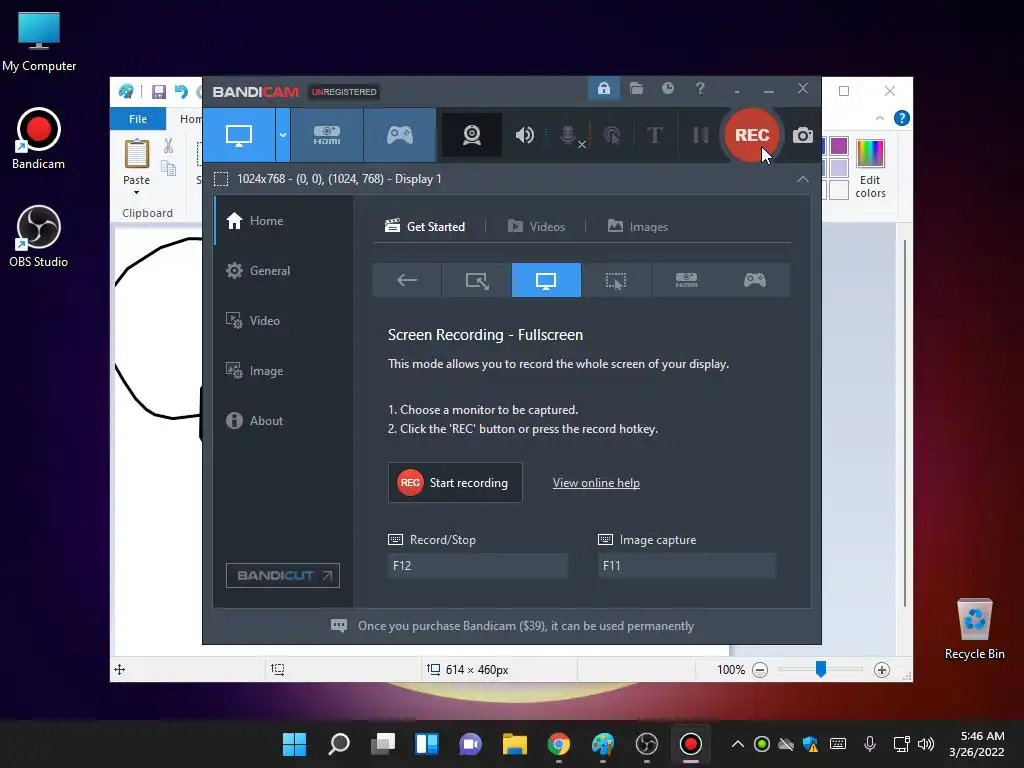Toggle the speaker sound icon
Screen dimensions: 1024x768
tap(524, 135)
